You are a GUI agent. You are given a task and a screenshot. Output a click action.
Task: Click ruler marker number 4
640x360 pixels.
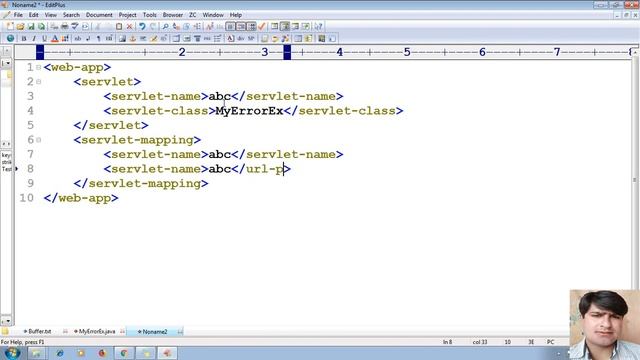coord(340,52)
